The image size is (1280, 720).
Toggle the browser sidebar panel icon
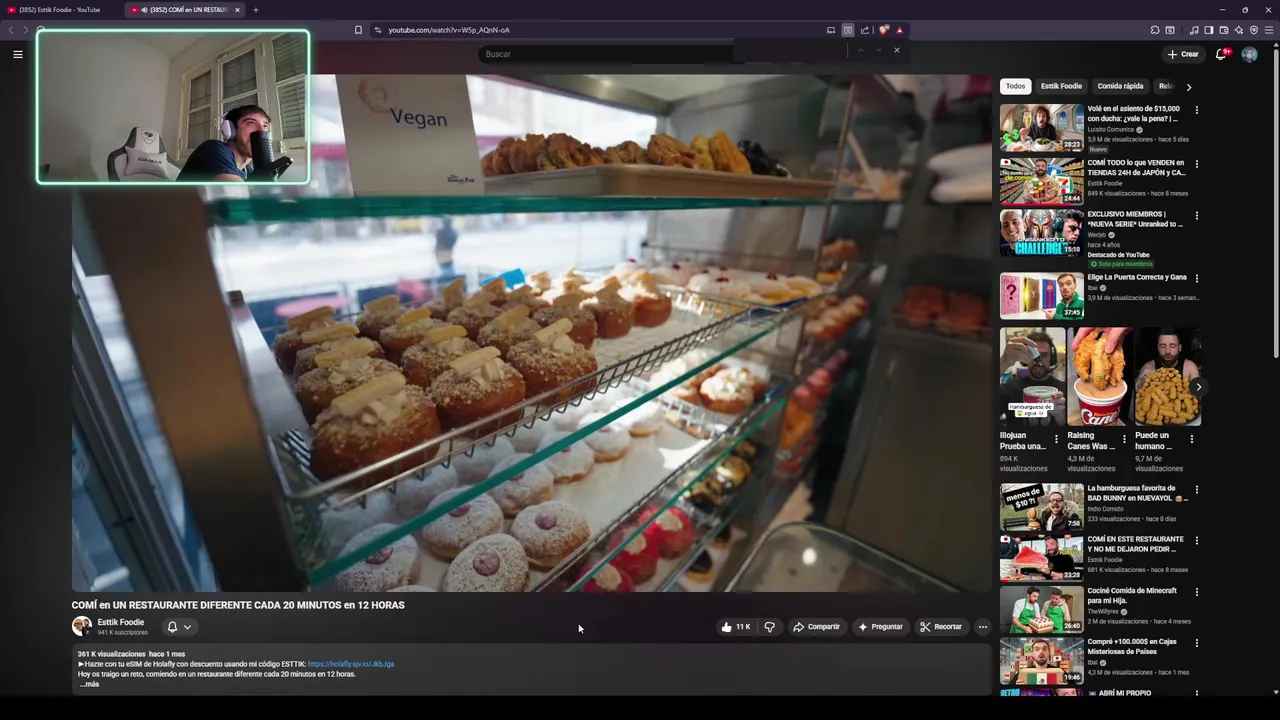(1209, 30)
